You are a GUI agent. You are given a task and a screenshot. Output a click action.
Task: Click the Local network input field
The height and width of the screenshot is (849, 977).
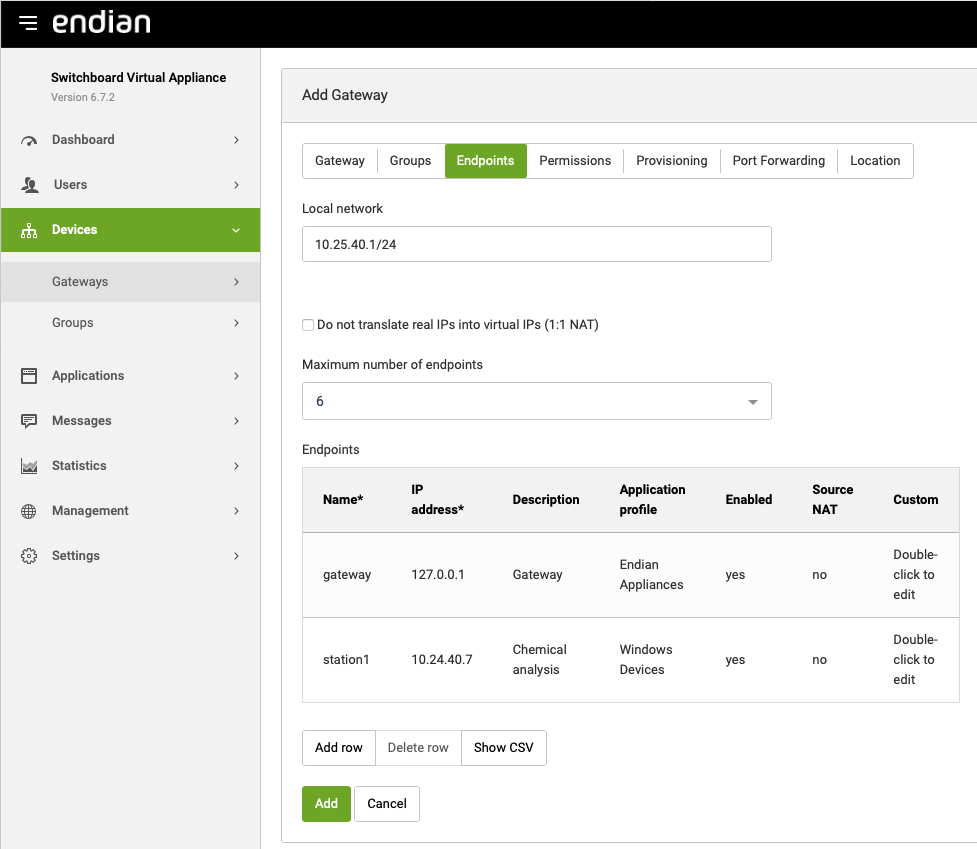pos(536,245)
